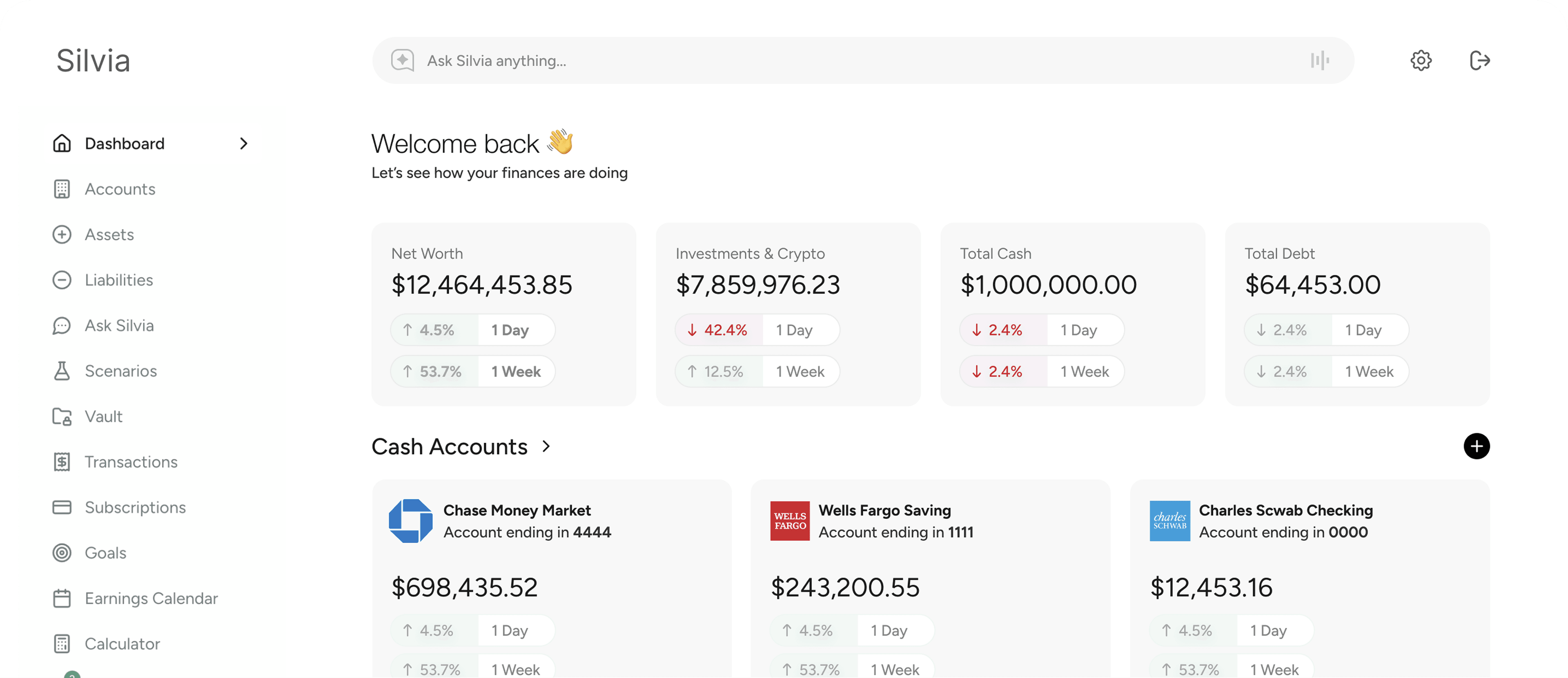Click the Calculator icon in sidebar

pyautogui.click(x=62, y=643)
